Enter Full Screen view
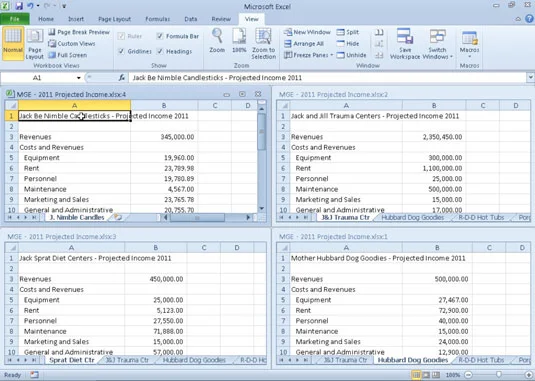Screen dimensions: 535x381 tap(68, 55)
